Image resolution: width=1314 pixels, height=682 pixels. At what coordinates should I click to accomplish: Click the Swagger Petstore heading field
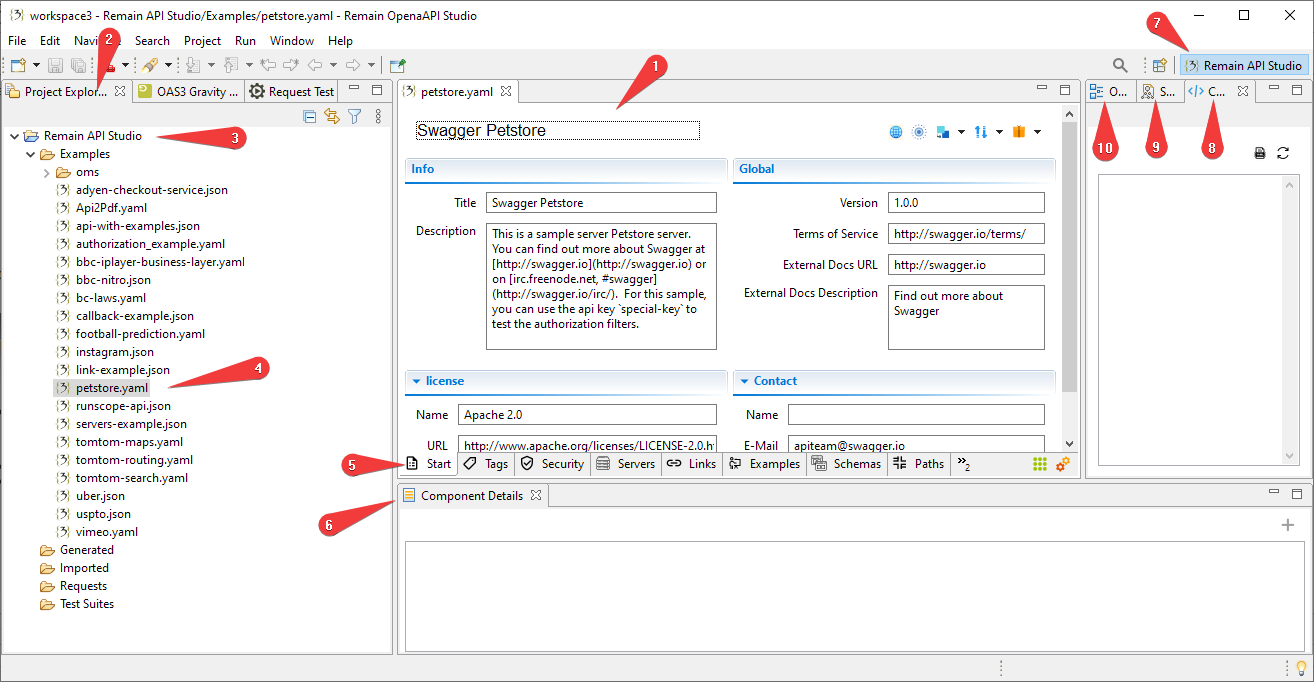[x=557, y=131]
